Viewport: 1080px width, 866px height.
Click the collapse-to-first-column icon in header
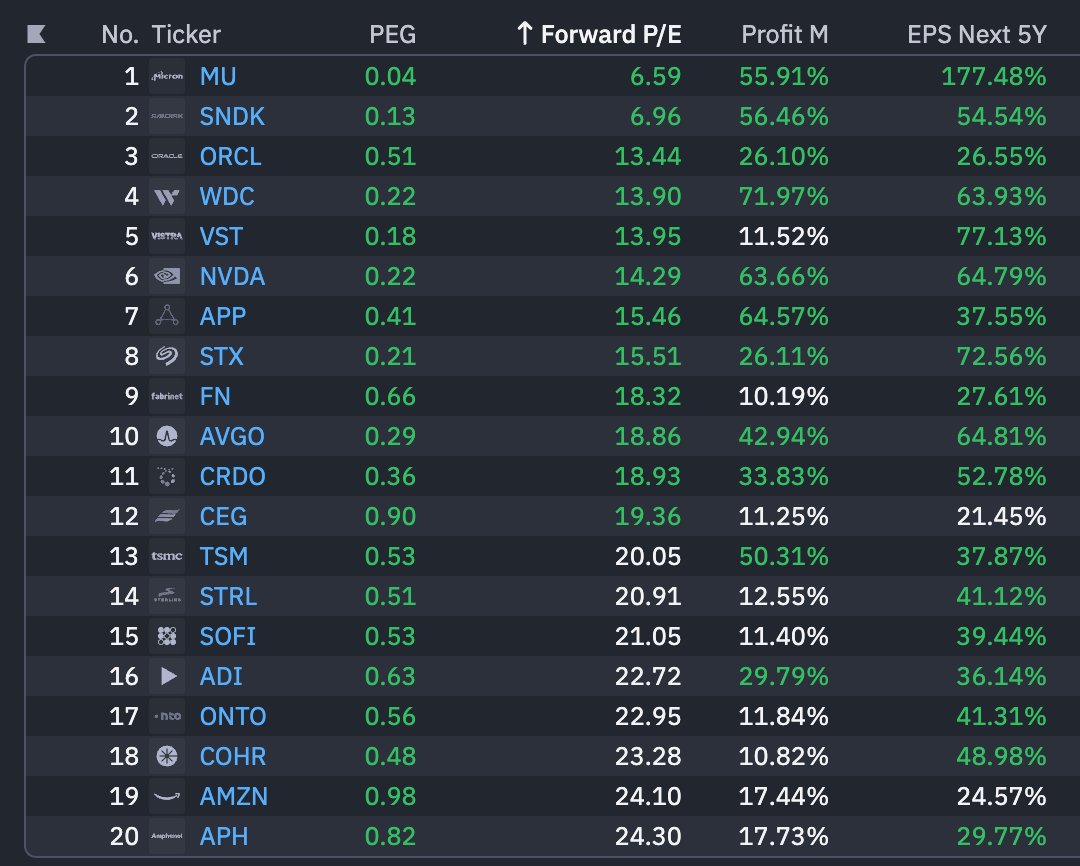point(36,34)
